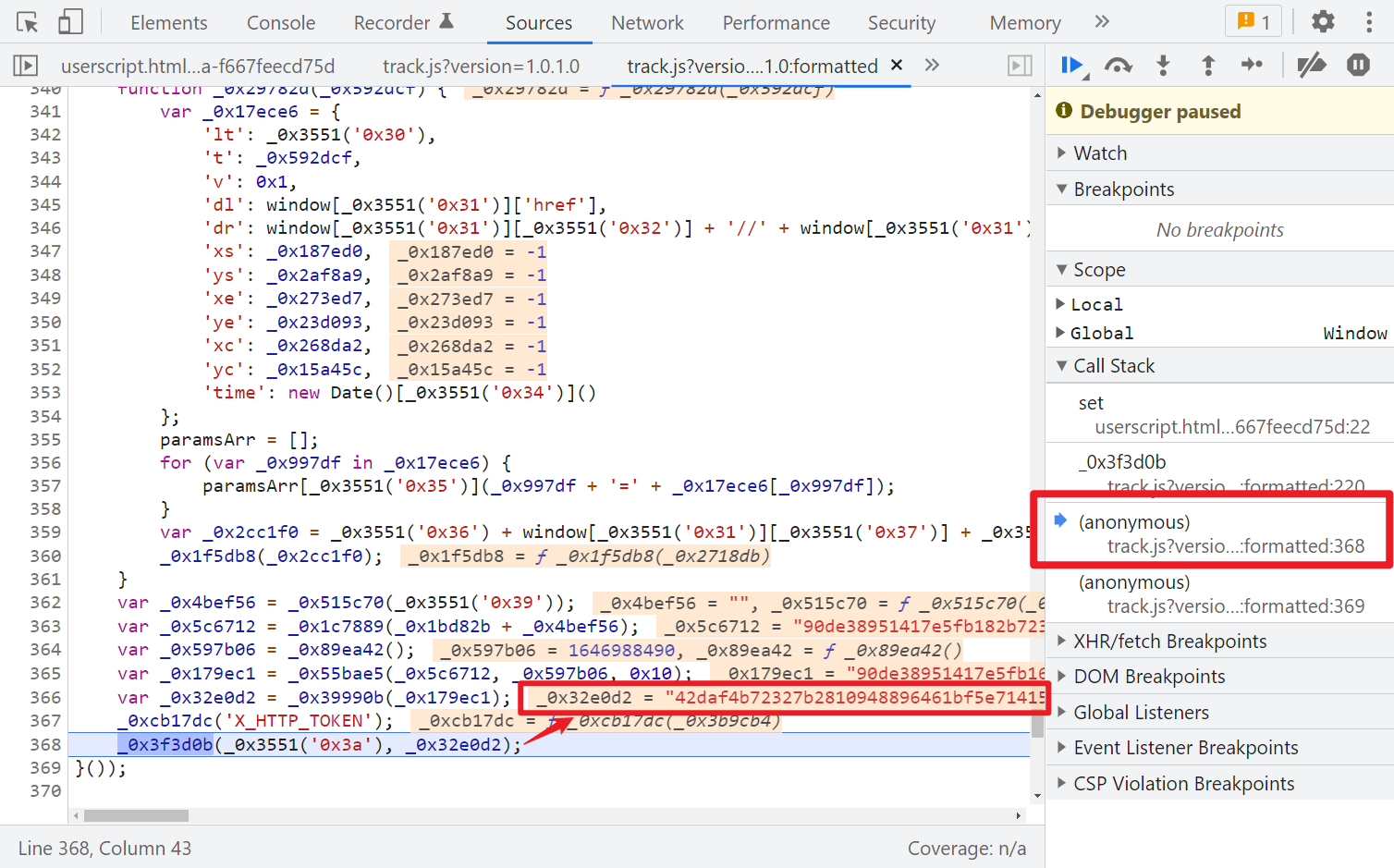
Task: Click the Window value beside Global
Action: point(1354,333)
